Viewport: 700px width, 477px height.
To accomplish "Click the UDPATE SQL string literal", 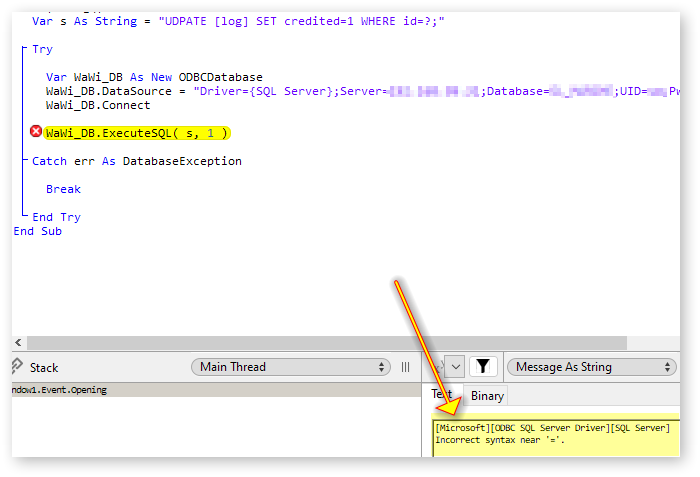I will tap(301, 21).
